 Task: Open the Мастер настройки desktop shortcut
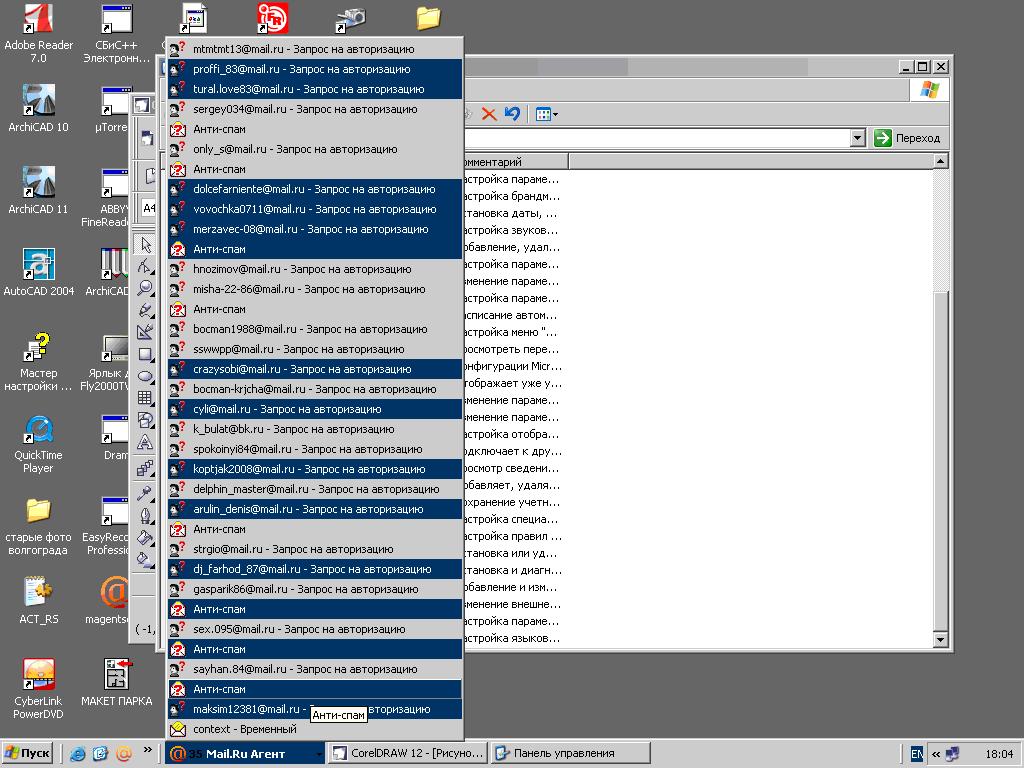[39, 362]
